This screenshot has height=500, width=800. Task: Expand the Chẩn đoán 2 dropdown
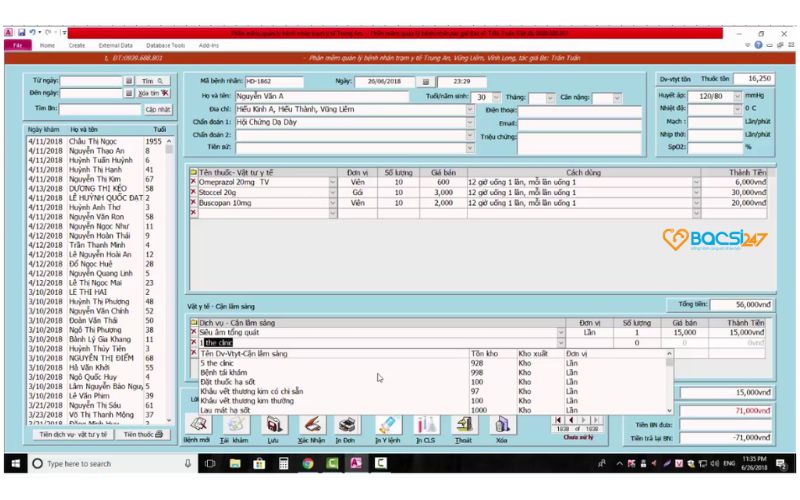(469, 135)
